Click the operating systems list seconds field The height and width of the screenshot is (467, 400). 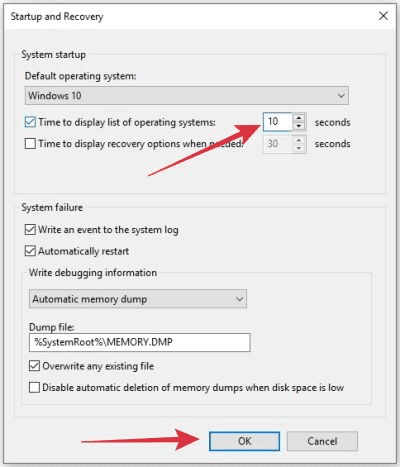click(x=278, y=122)
